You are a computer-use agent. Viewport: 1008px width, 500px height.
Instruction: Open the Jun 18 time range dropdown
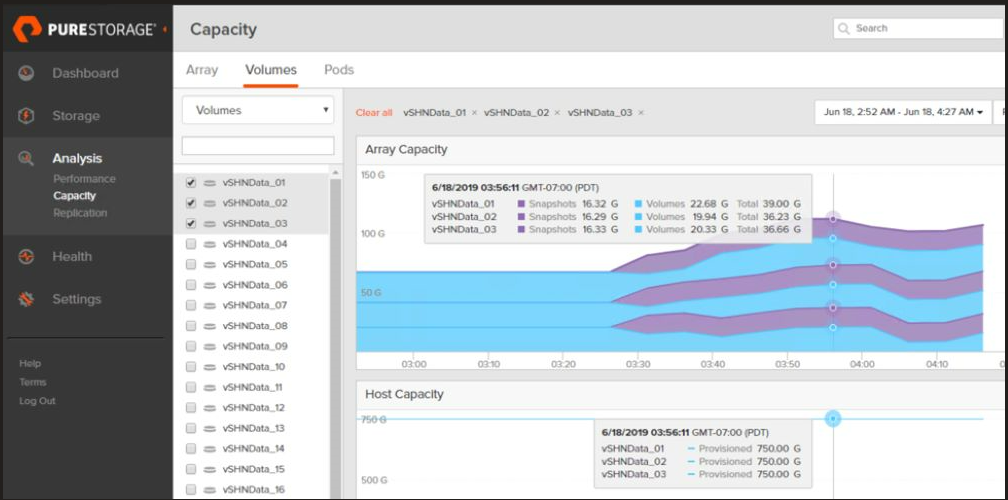(x=903, y=112)
